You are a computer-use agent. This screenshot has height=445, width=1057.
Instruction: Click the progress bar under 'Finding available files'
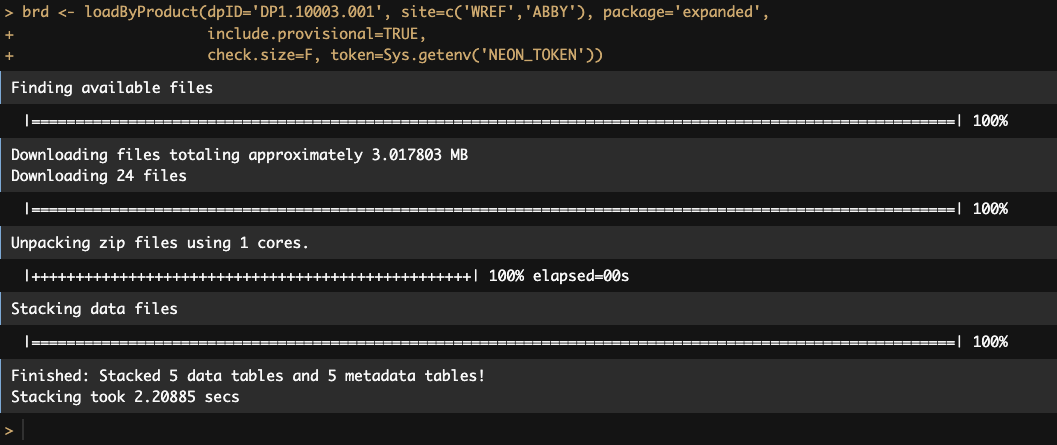[x=493, y=121]
